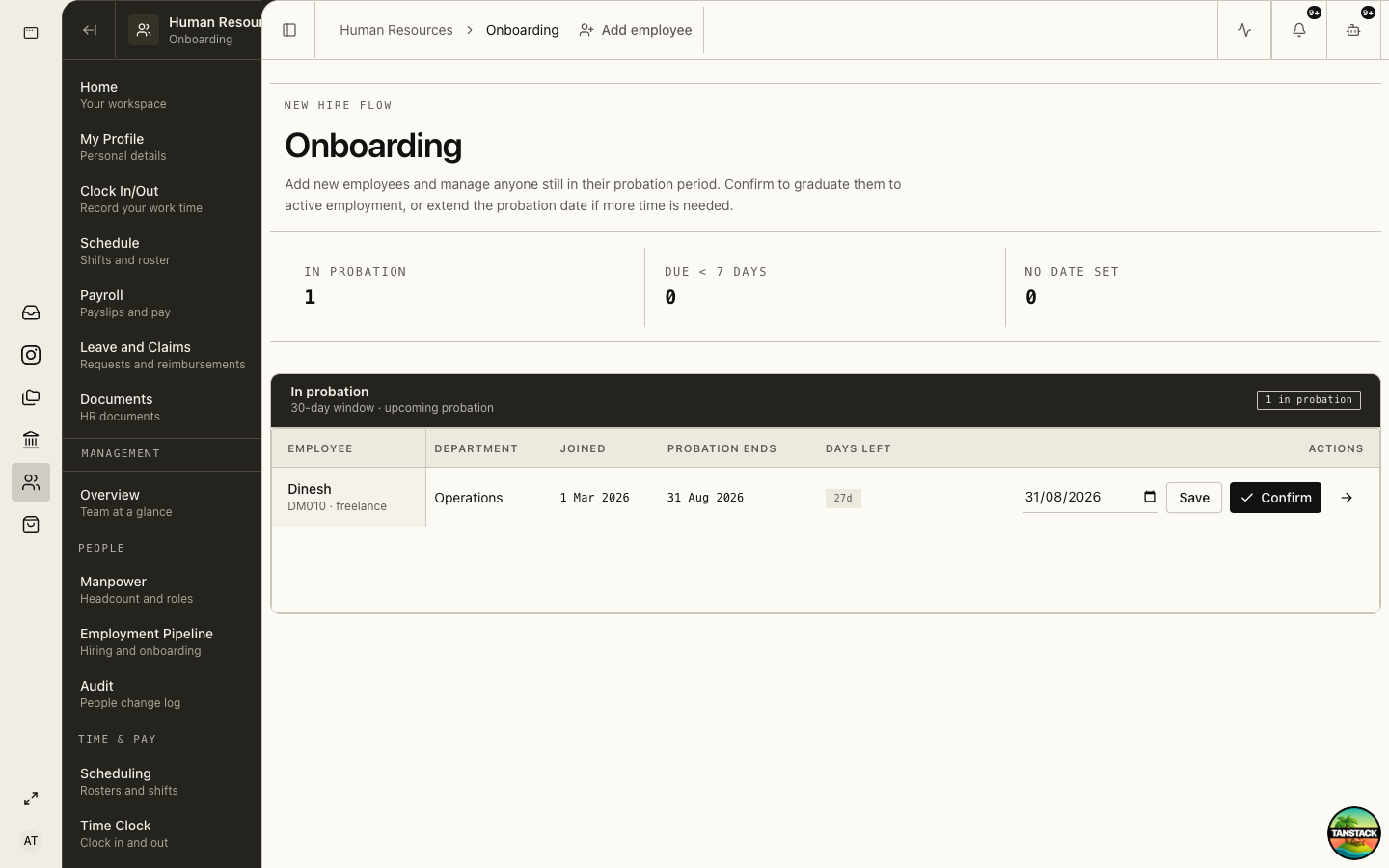Save Dinesh's probation date
This screenshot has height=868, width=1389.
click(x=1194, y=498)
